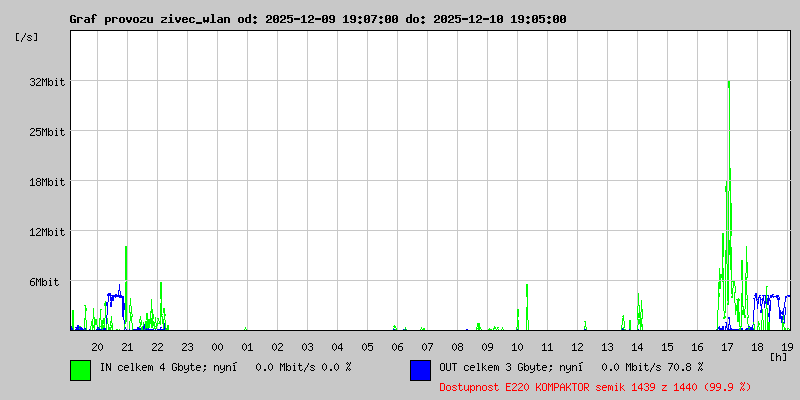Click the hour 03 x-axis label

point(308,347)
